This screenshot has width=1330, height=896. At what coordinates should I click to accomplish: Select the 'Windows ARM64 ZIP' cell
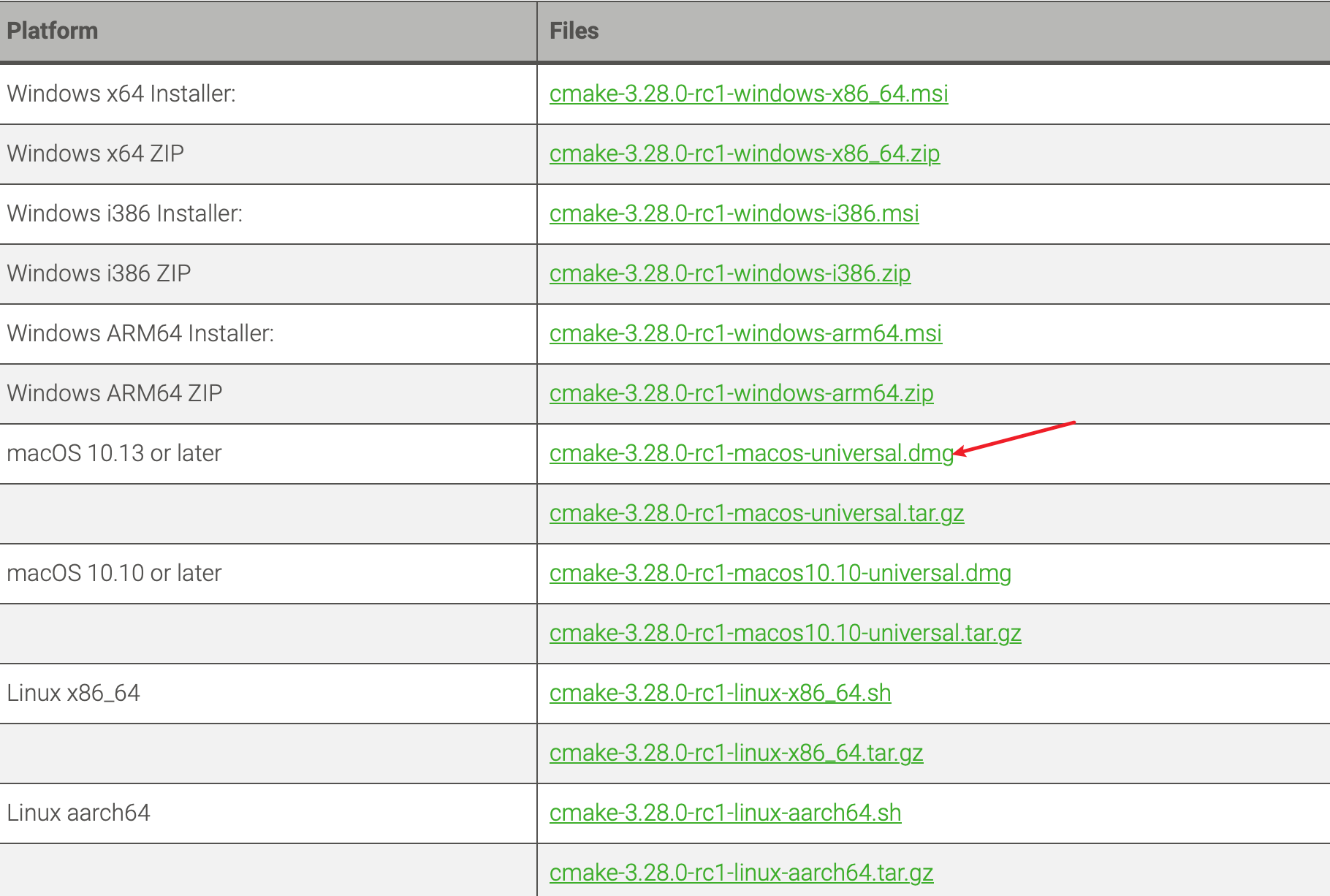coord(268,393)
